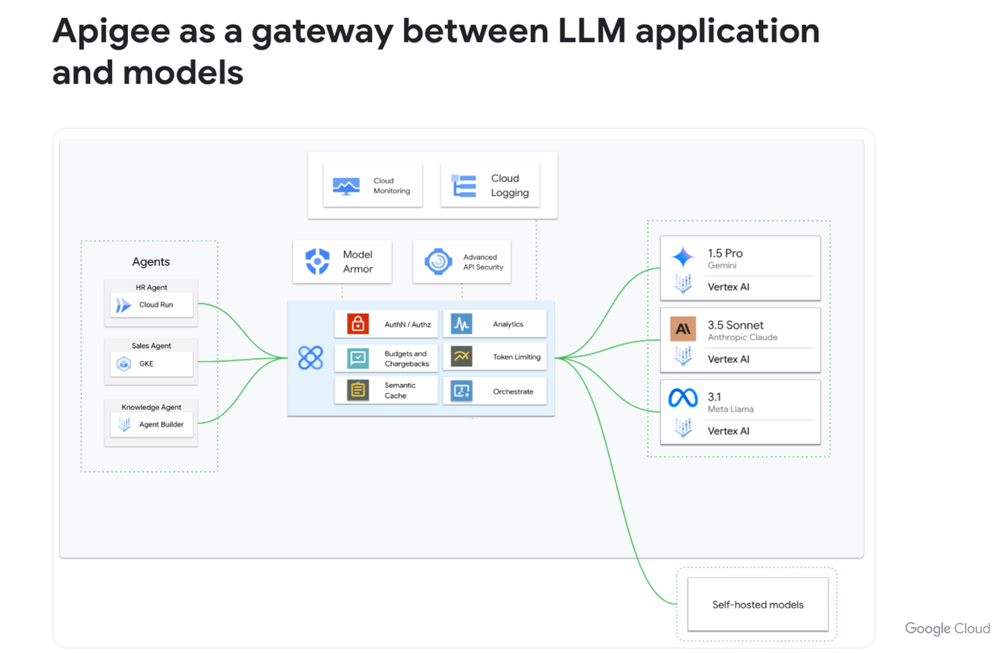Click the Anthropic Claude subtitle

coord(742,337)
